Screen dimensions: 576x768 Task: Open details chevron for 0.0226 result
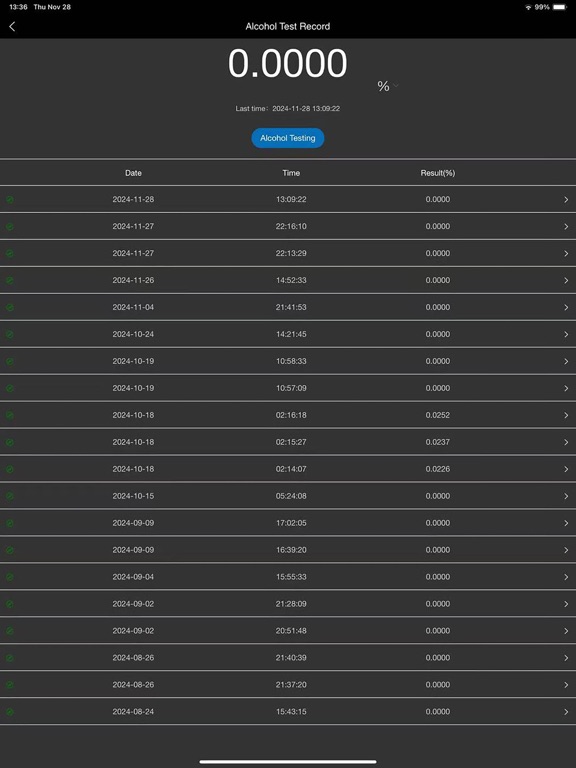(566, 469)
